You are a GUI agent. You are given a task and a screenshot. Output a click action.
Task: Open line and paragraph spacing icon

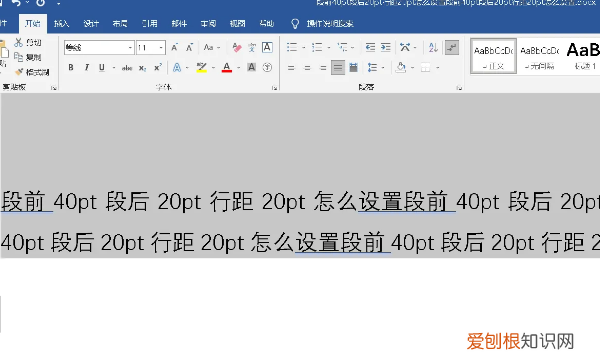(x=372, y=68)
